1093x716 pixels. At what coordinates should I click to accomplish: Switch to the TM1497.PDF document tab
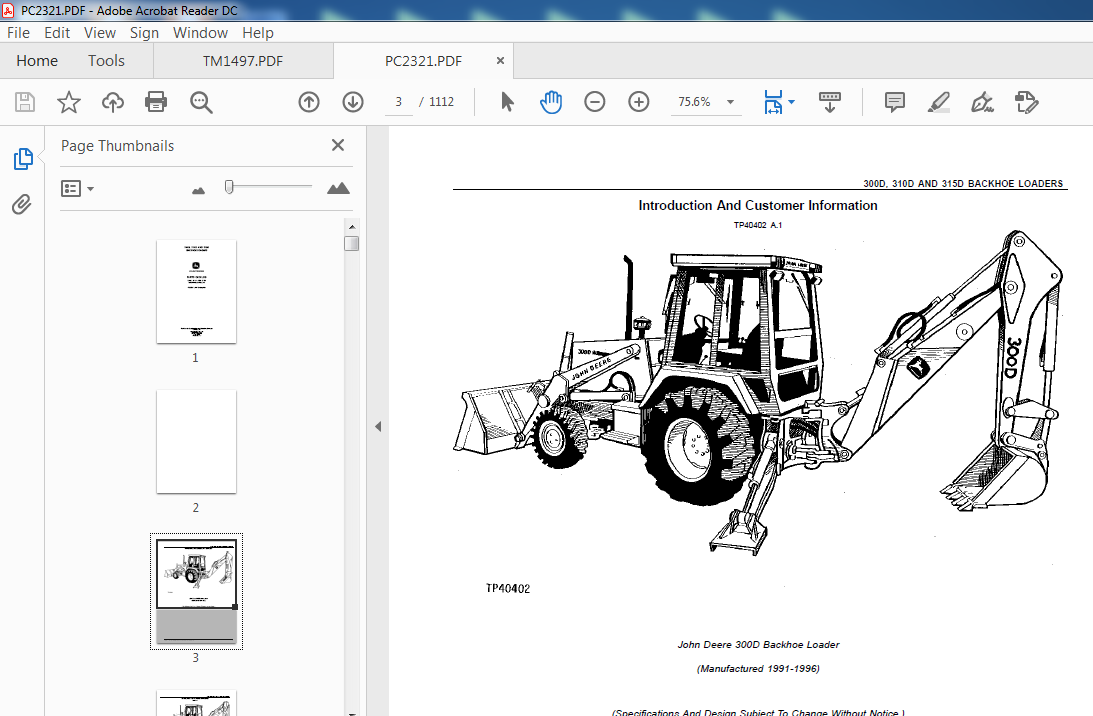243,61
